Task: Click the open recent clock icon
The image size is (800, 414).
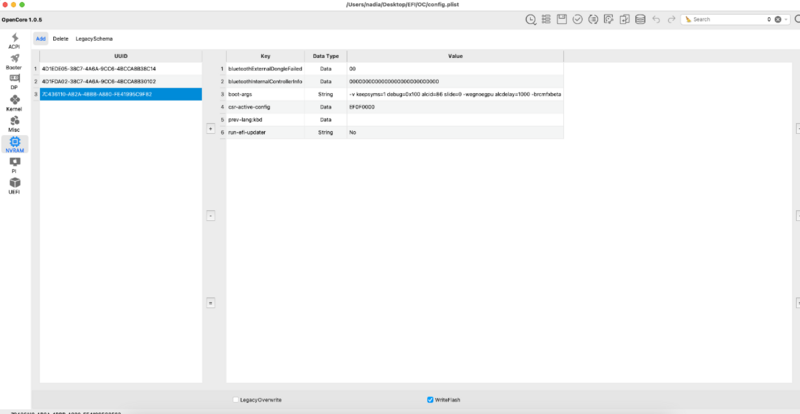Action: click(x=531, y=19)
